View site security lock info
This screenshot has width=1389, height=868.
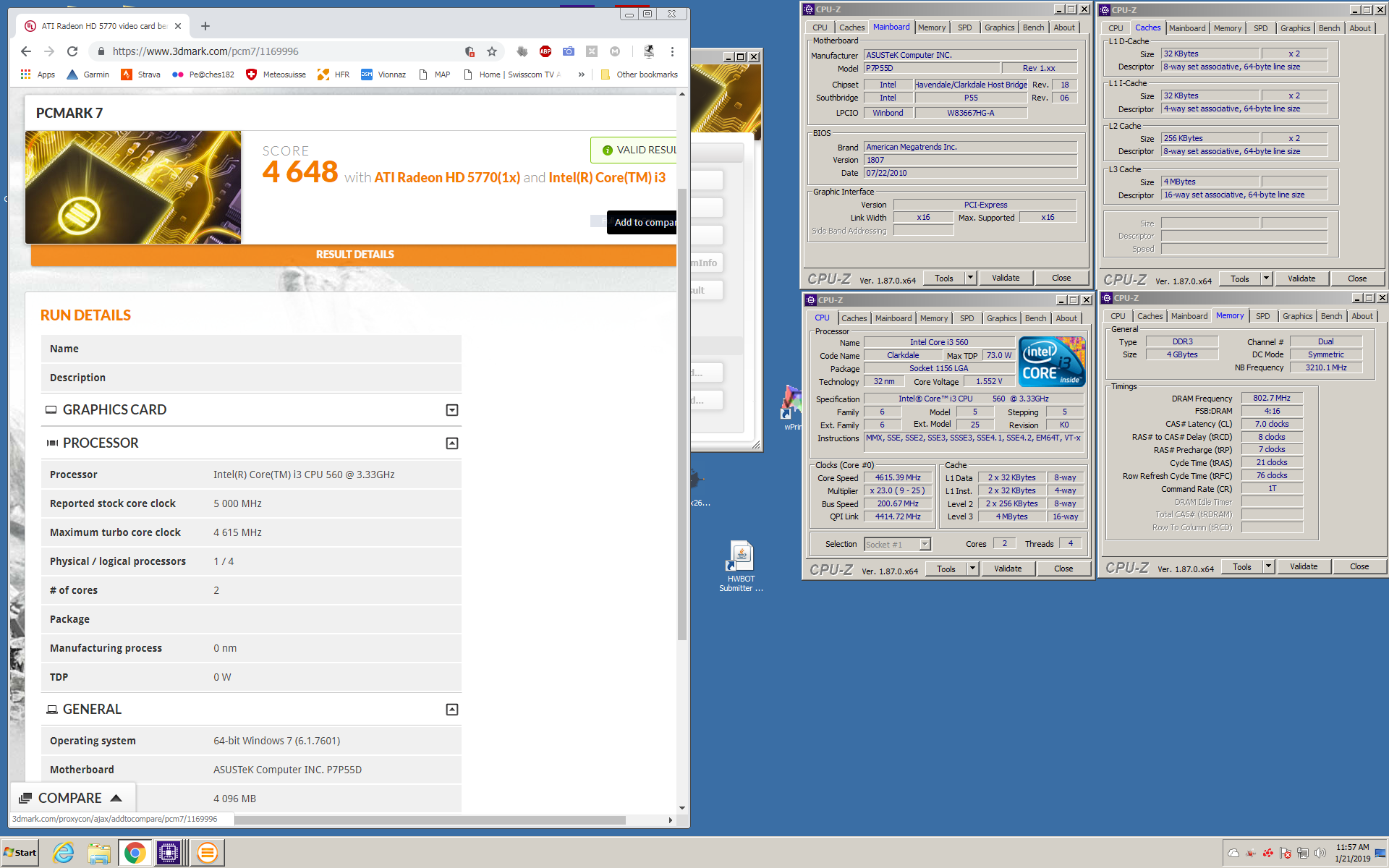101,51
